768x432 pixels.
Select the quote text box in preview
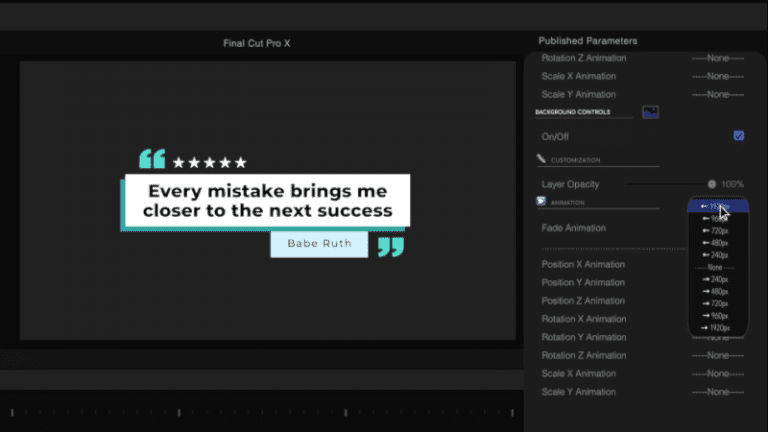(267, 201)
